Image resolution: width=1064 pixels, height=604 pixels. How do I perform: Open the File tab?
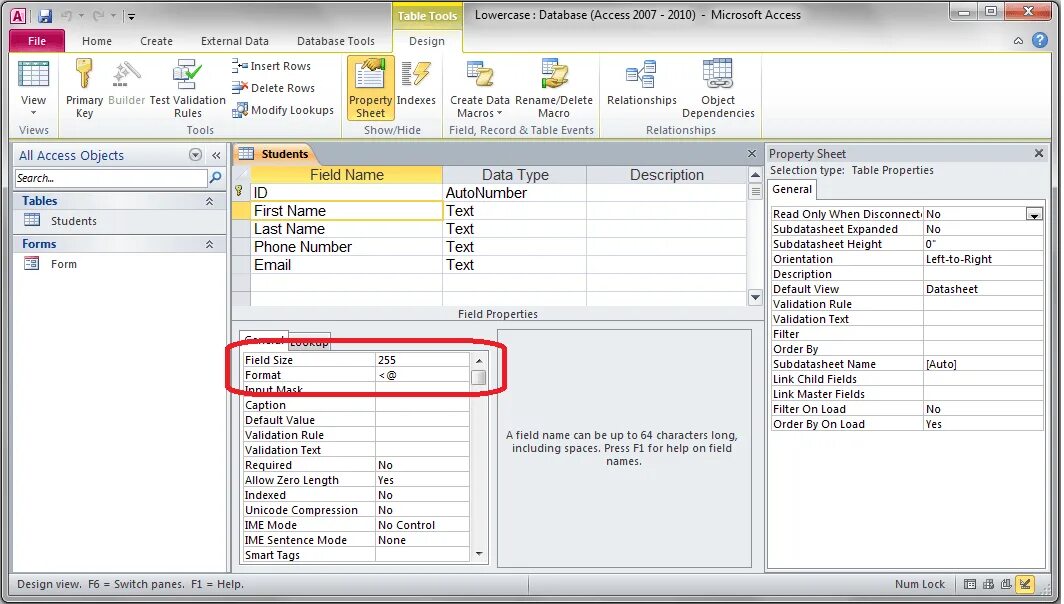[37, 41]
